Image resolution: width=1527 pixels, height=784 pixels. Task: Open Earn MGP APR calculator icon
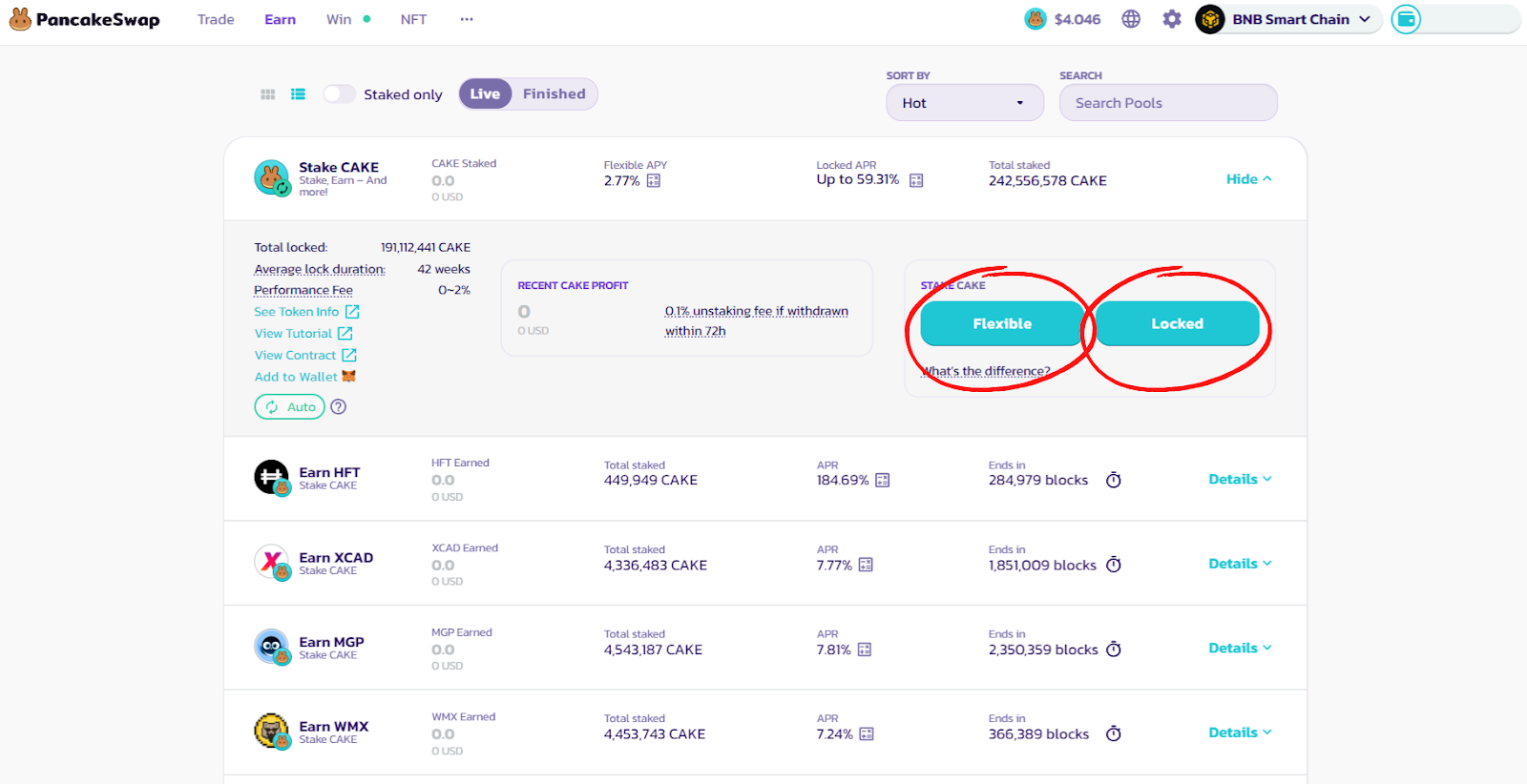pos(865,650)
